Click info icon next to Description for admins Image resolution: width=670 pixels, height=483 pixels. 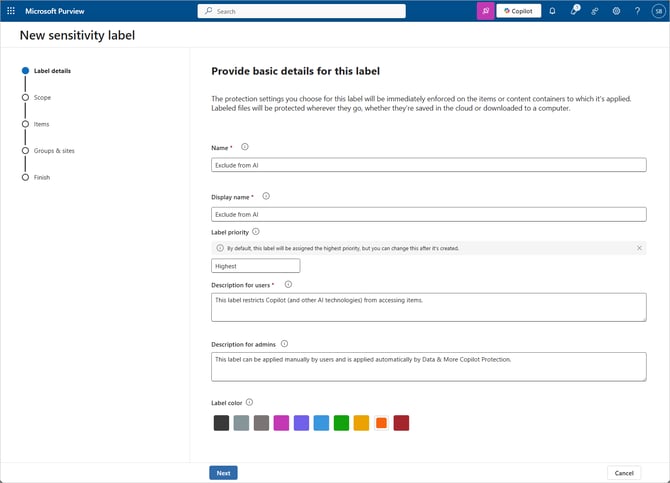pos(284,343)
